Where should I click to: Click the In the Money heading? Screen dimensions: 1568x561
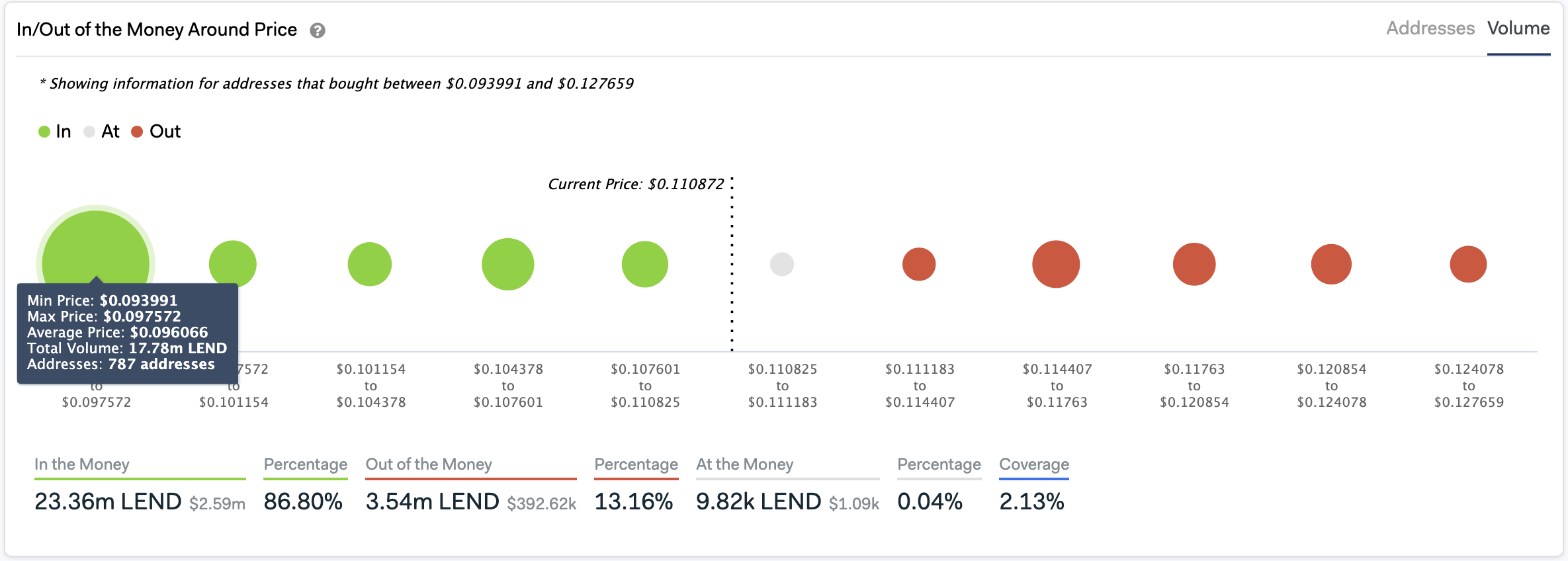coord(82,464)
